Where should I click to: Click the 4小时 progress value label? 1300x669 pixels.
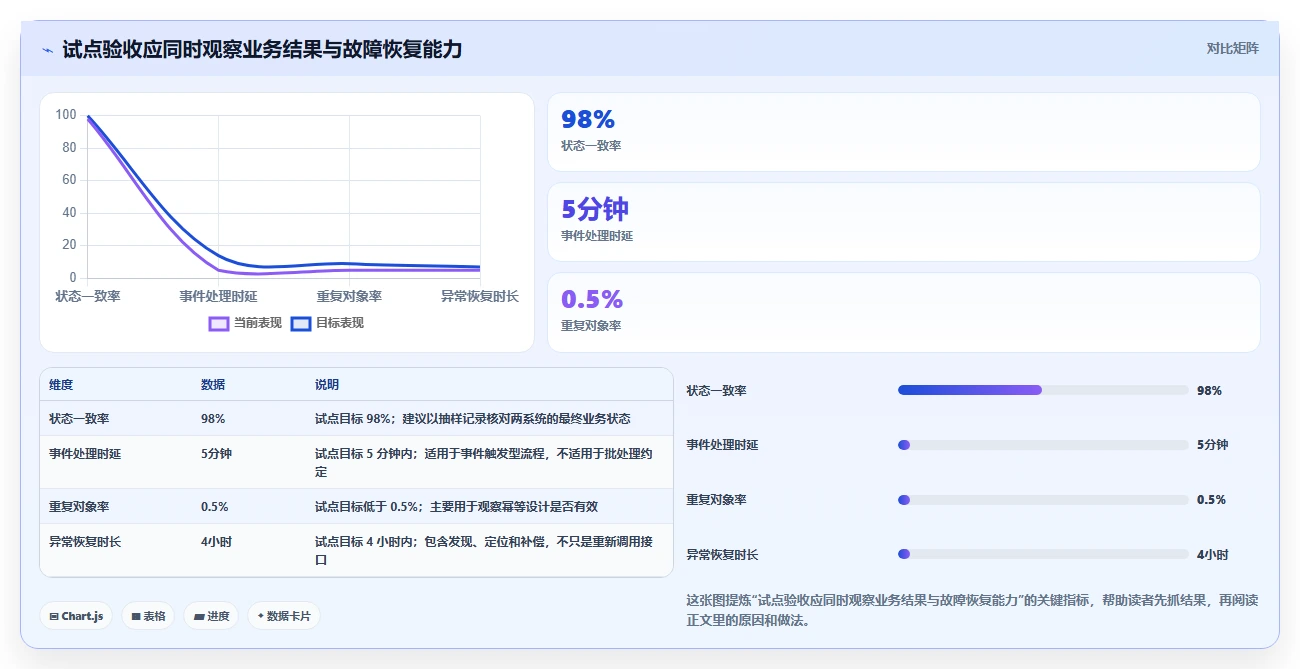tap(1212, 554)
